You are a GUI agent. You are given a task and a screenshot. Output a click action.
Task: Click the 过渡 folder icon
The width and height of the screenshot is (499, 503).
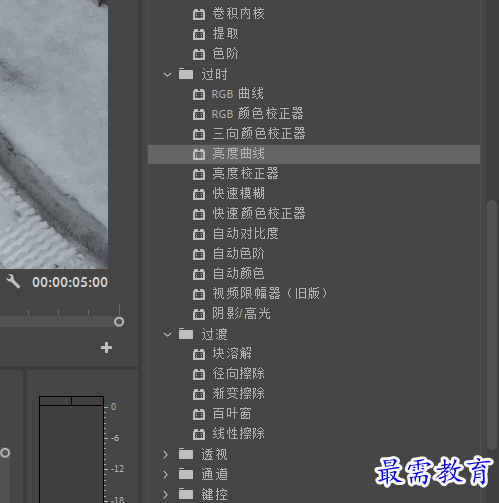point(186,334)
